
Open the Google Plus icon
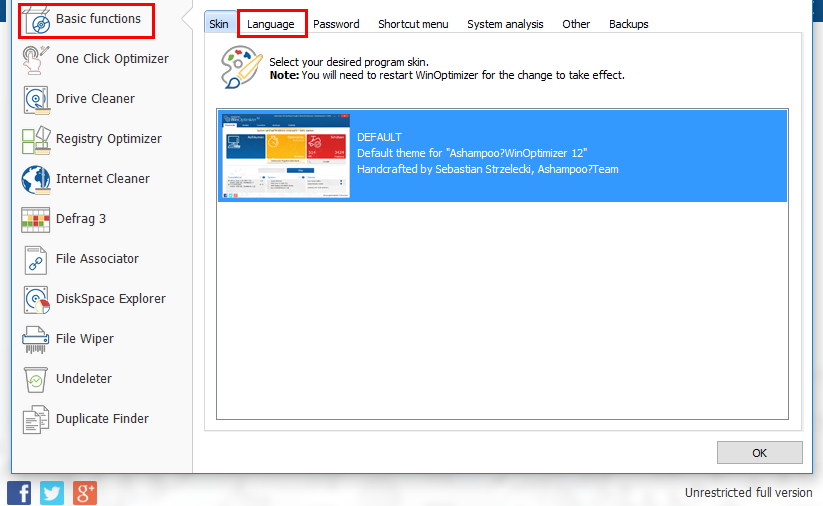tap(85, 493)
